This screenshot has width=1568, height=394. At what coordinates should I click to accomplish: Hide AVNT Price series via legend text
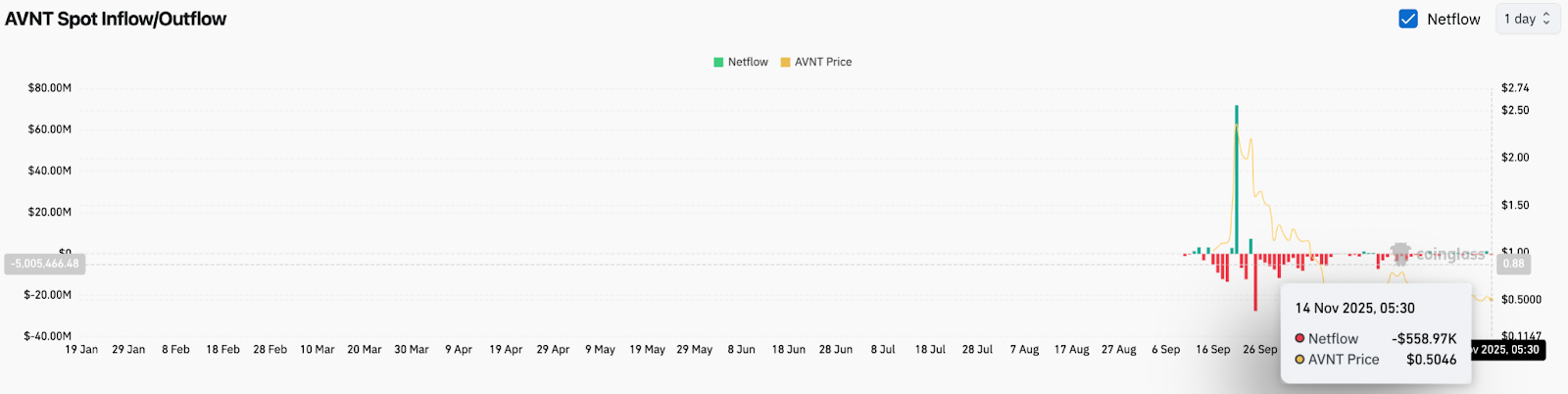point(823,62)
